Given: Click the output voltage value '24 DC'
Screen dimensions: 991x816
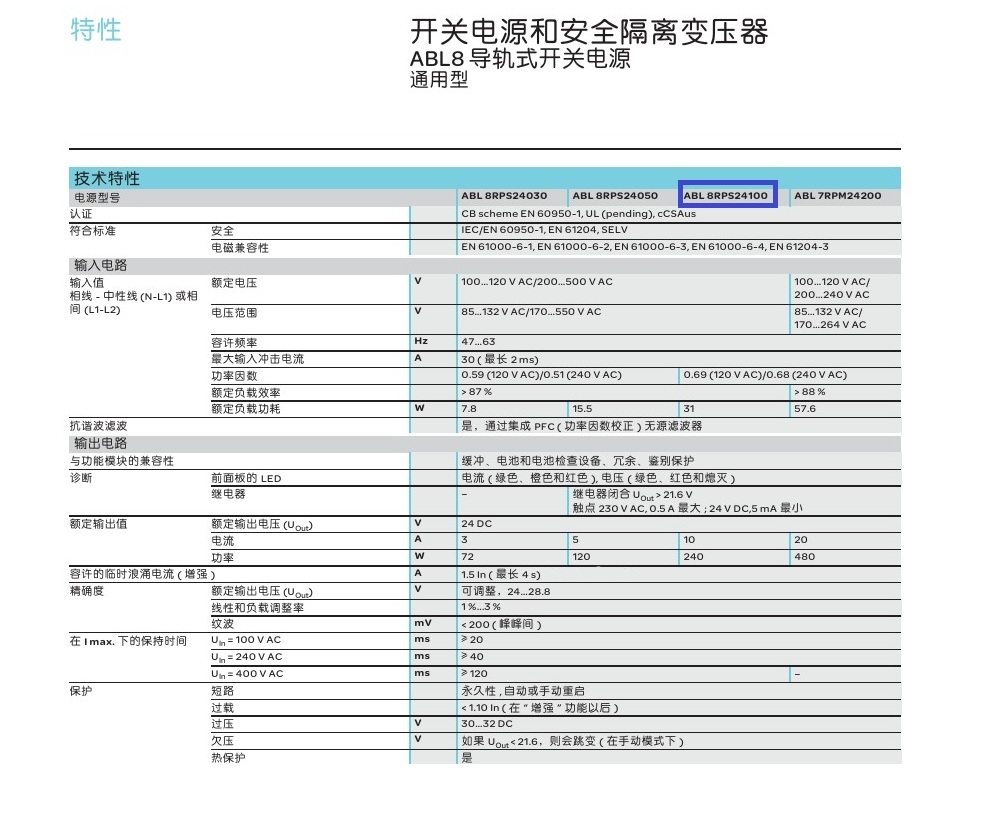Looking at the screenshot, I should pyautogui.click(x=476, y=524).
